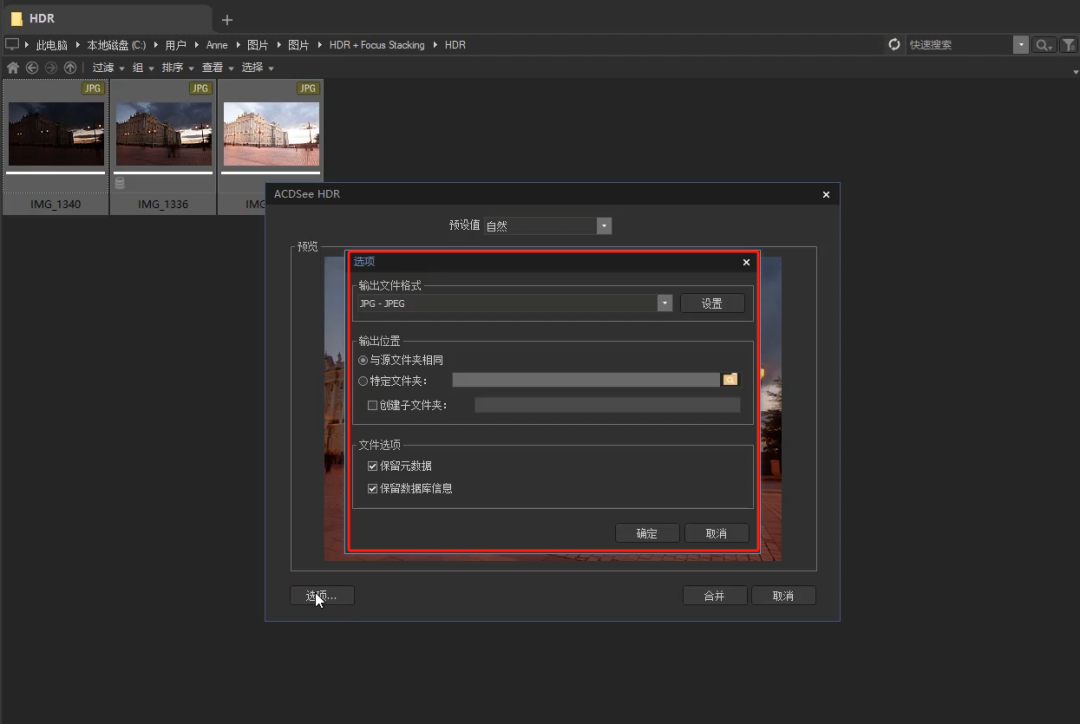Open the JPG - JPEG format dropdown
Screen dimensions: 1080x724
click(x=665, y=303)
